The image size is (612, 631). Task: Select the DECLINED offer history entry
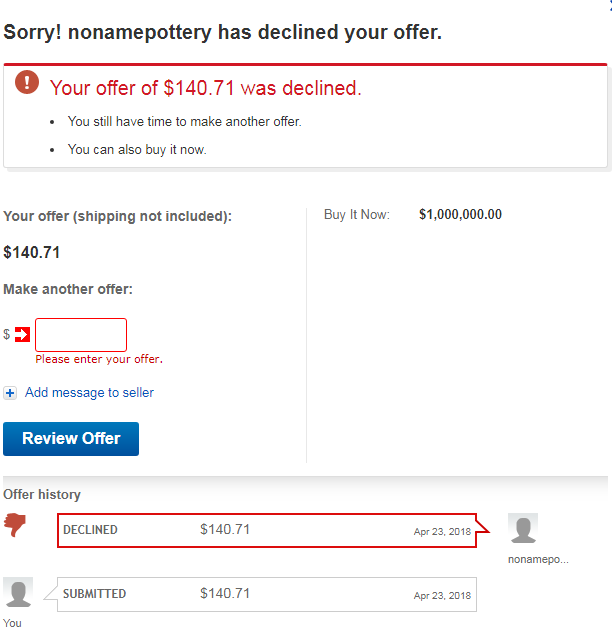point(267,530)
